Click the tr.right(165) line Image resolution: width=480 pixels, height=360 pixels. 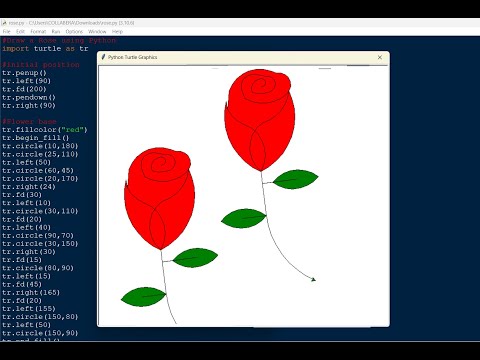pyautogui.click(x=31, y=292)
